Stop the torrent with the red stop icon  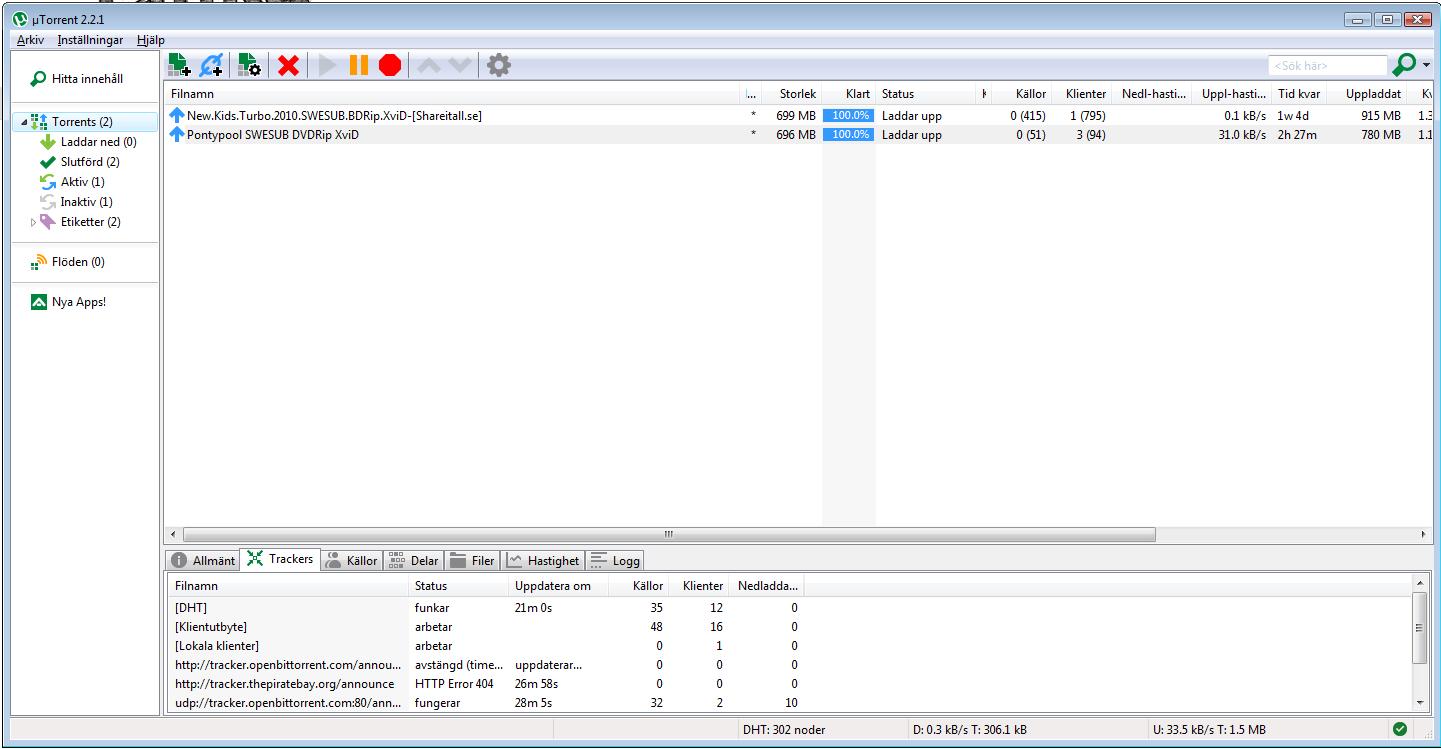point(390,65)
